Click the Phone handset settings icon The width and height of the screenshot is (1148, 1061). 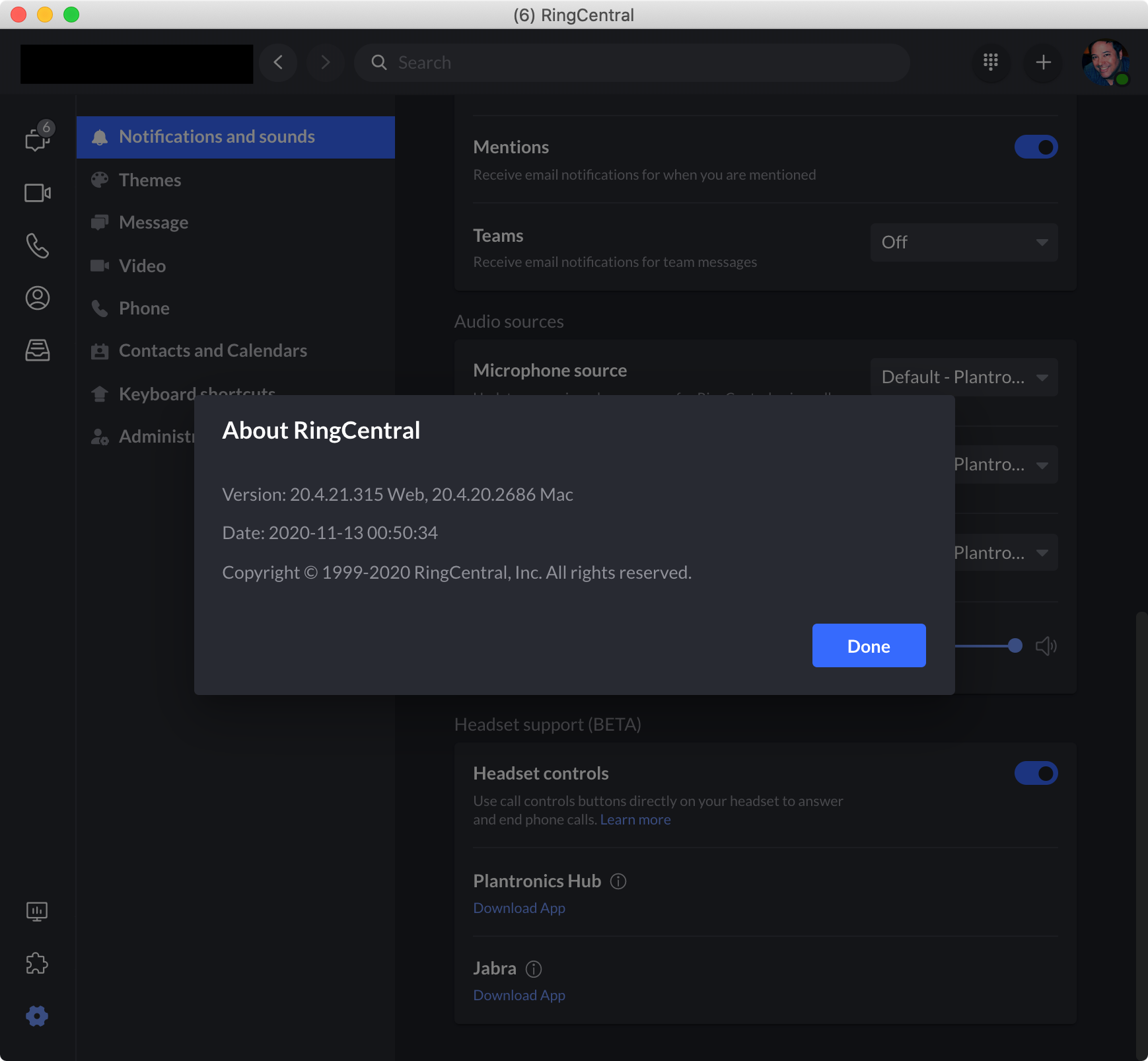click(x=100, y=308)
